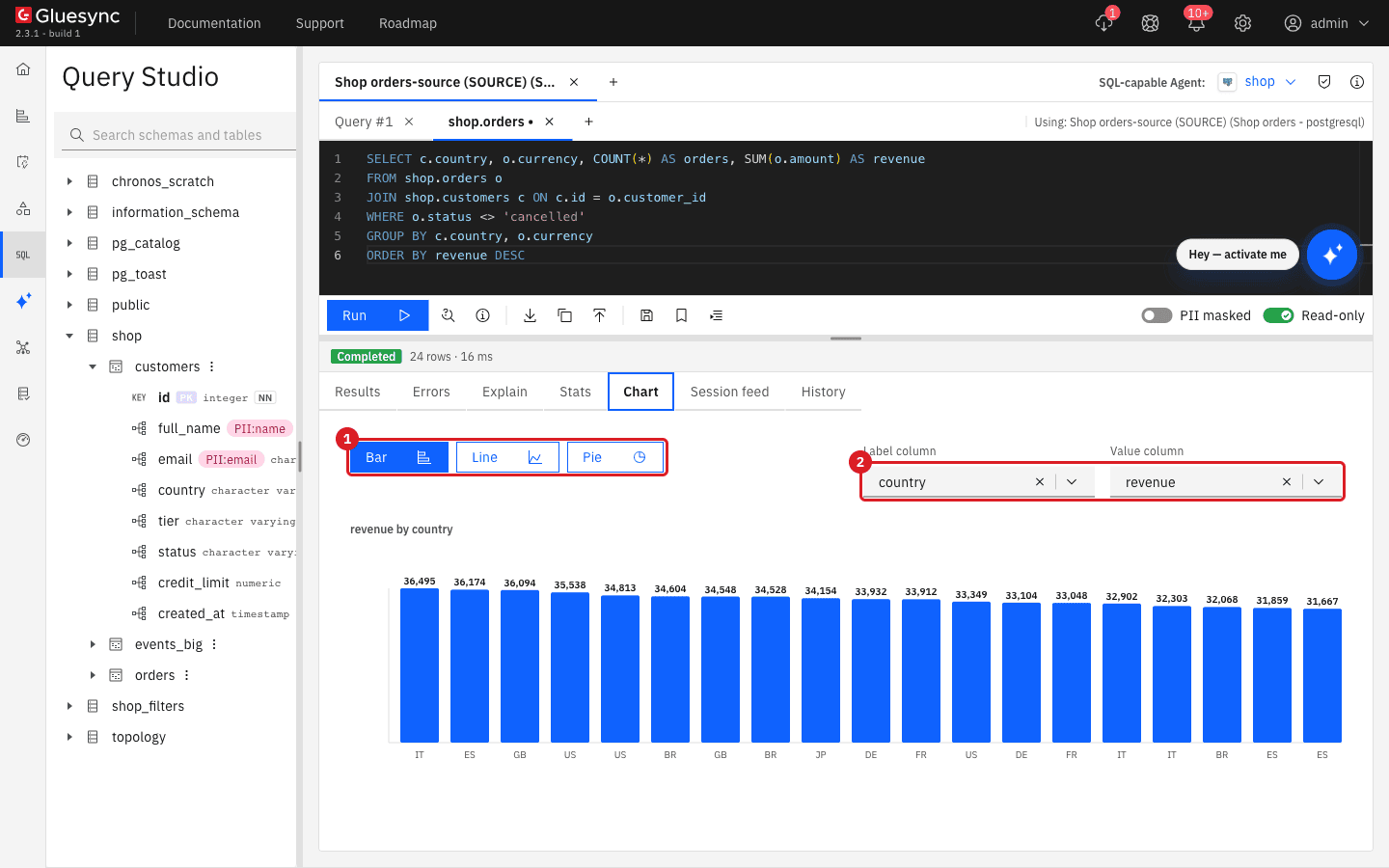Viewport: 1389px width, 868px height.
Task: Click the IT bar showing 36,495 revenue
Action: pyautogui.click(x=420, y=665)
